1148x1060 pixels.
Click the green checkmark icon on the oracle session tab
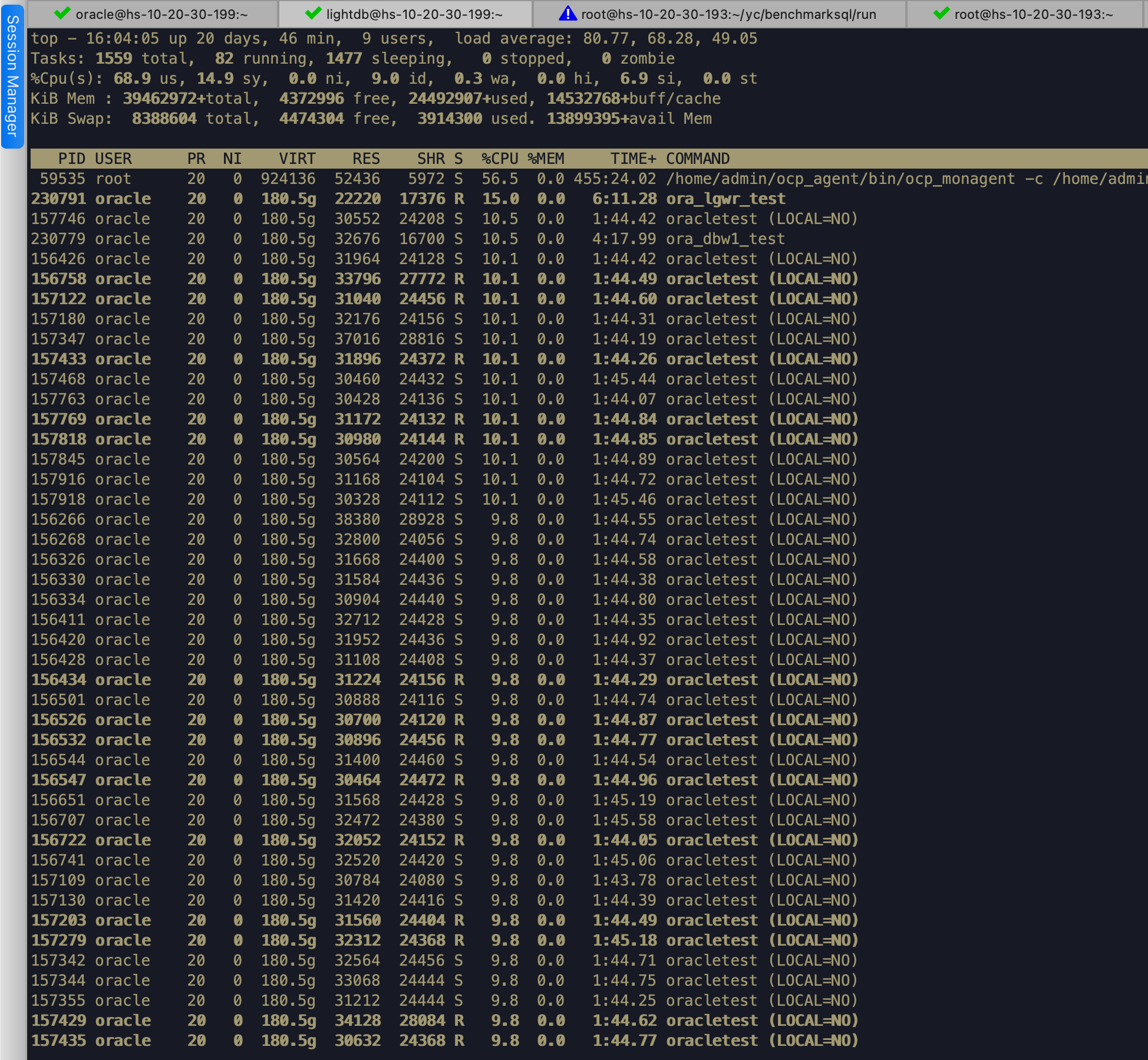click(62, 14)
